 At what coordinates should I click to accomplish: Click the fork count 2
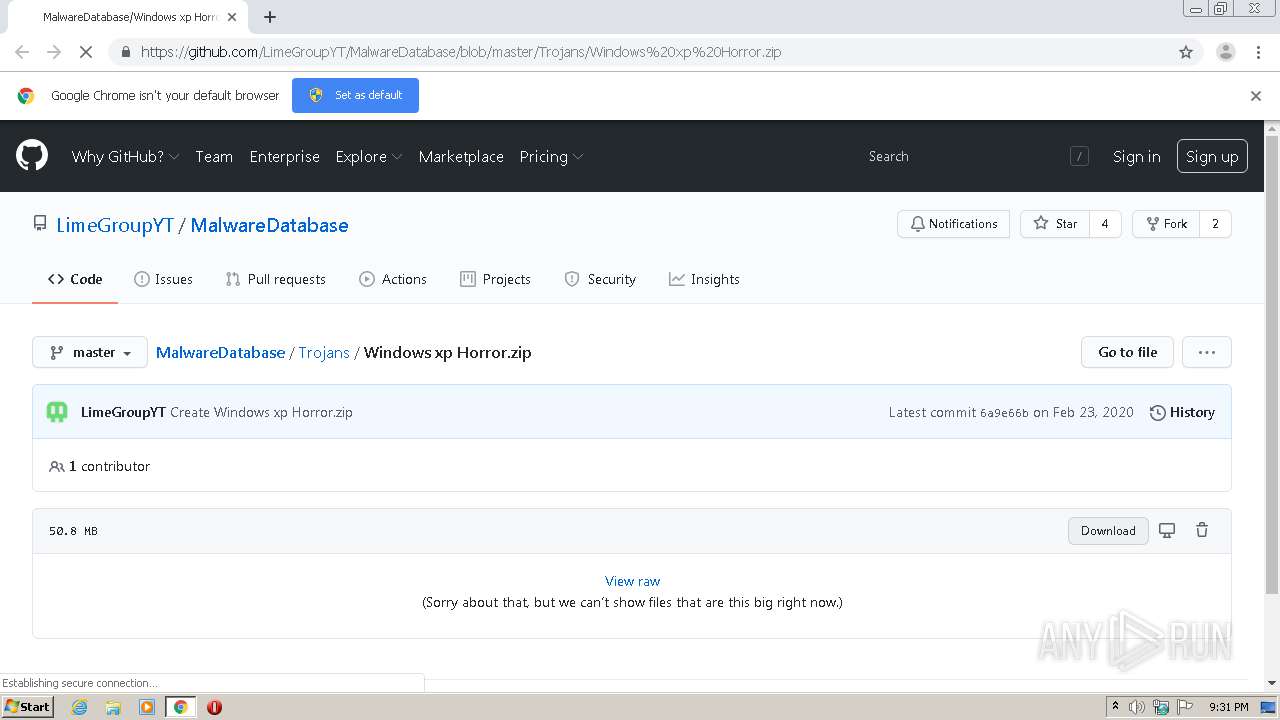tap(1215, 224)
